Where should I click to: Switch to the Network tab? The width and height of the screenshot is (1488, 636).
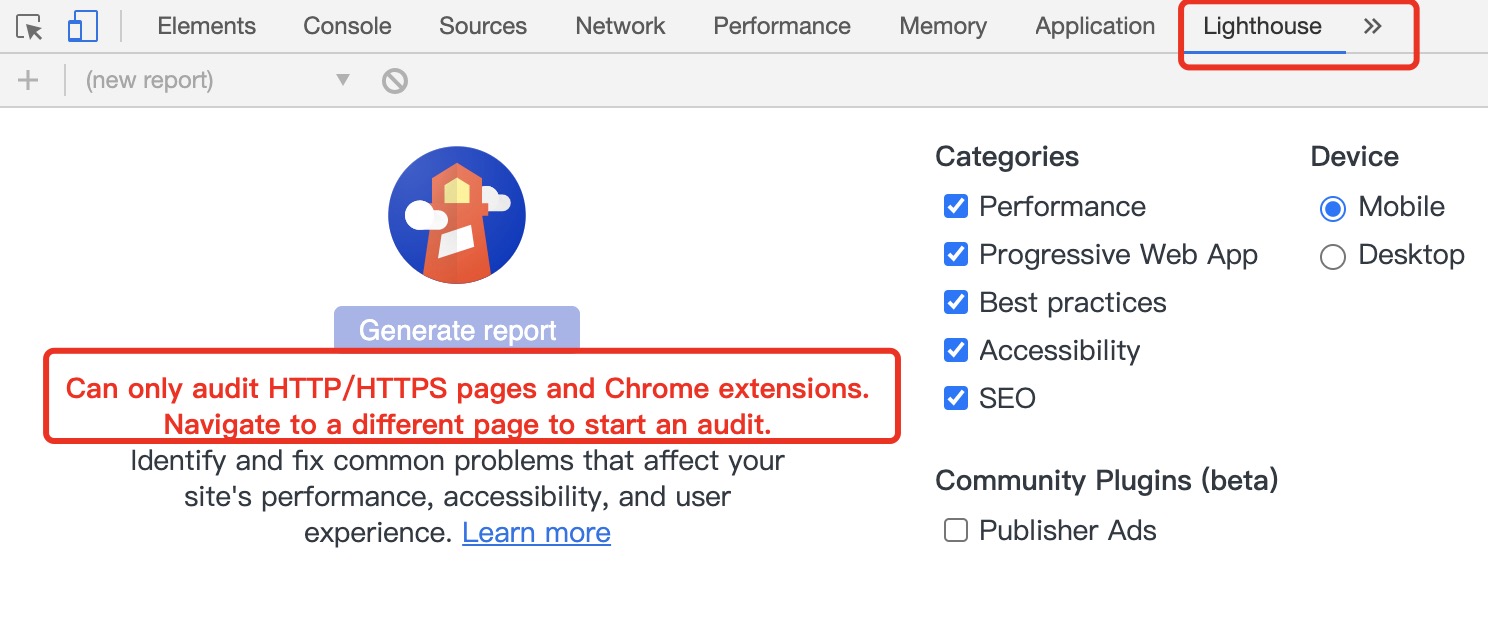[620, 27]
